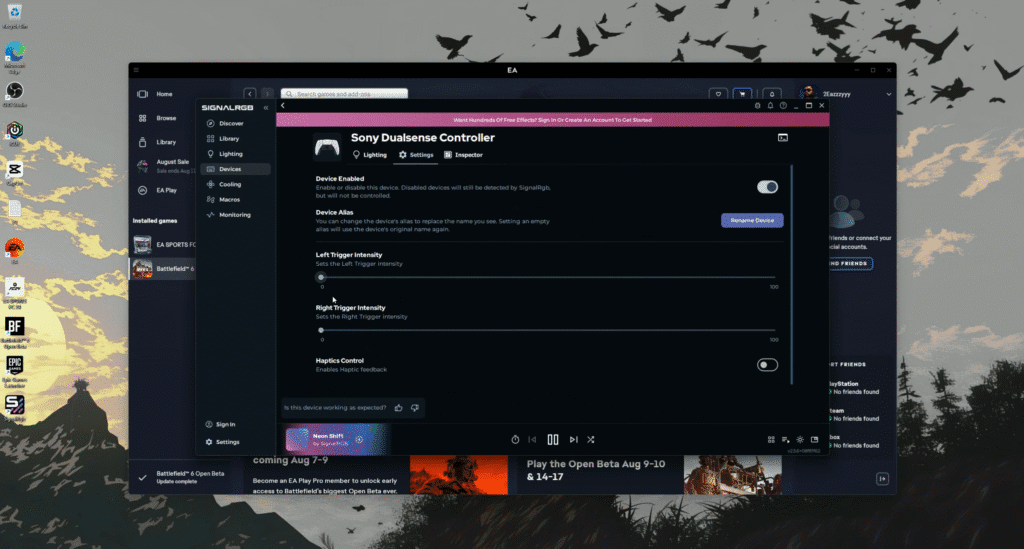1024x549 pixels.
Task: Click bug report icon in SignalRGB titlebar
Action: [x=758, y=106]
